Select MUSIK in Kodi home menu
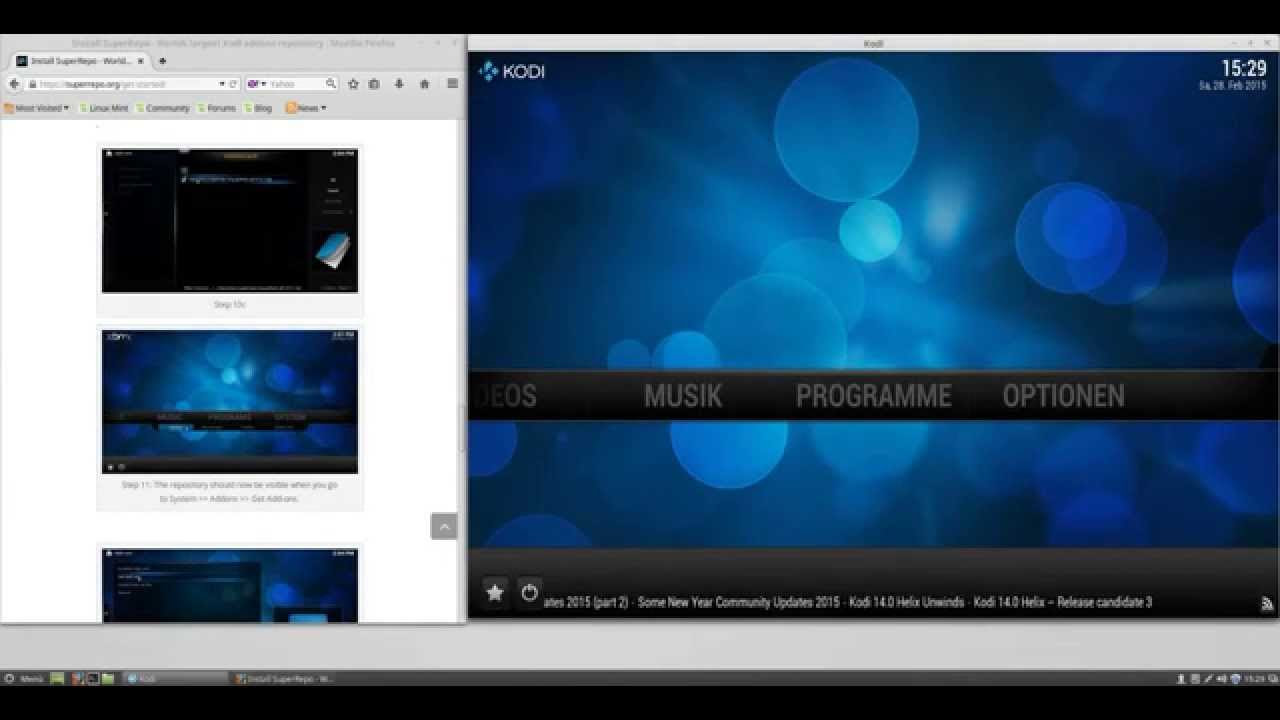 (683, 396)
